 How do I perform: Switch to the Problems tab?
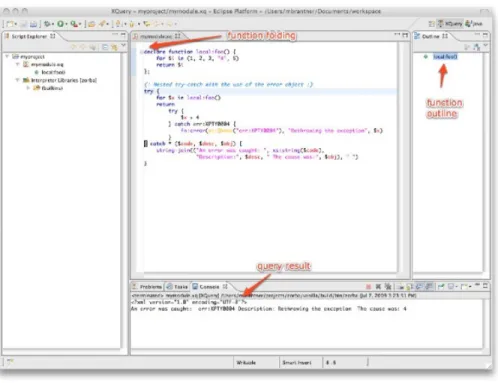[x=148, y=287]
